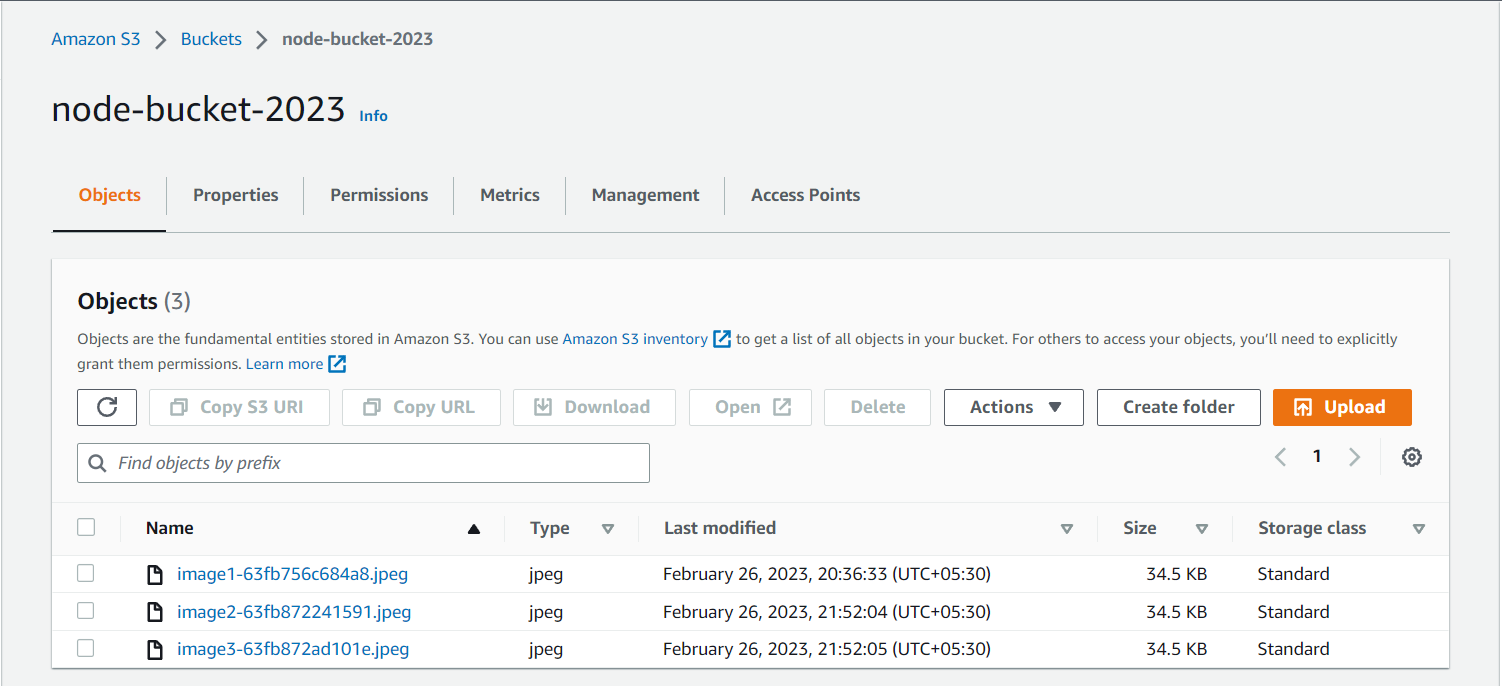Check the box for image2-63fb872241591.jpeg
Image resolution: width=1502 pixels, height=686 pixels.
tap(86, 611)
